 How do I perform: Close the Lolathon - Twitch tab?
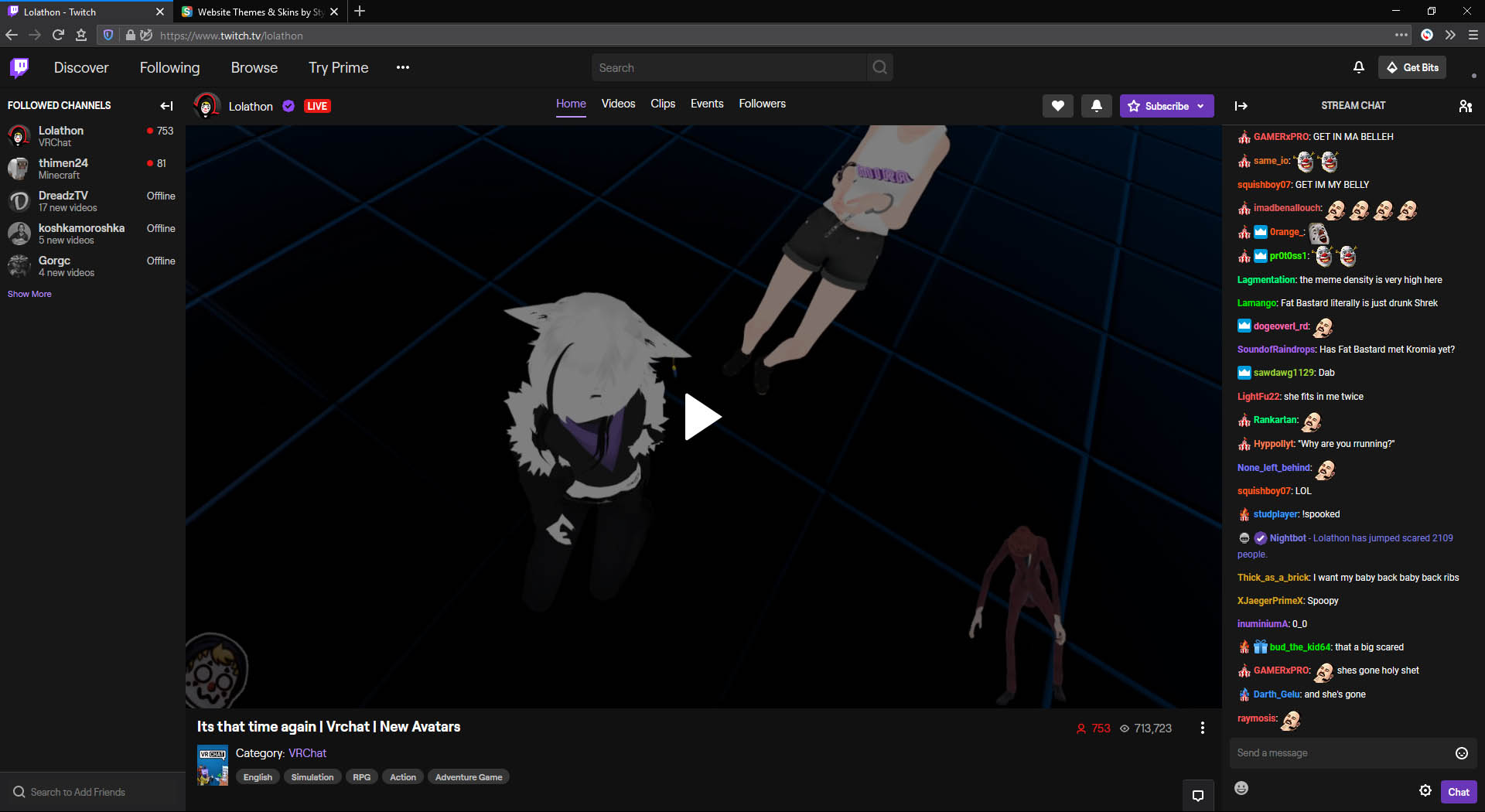[160, 12]
